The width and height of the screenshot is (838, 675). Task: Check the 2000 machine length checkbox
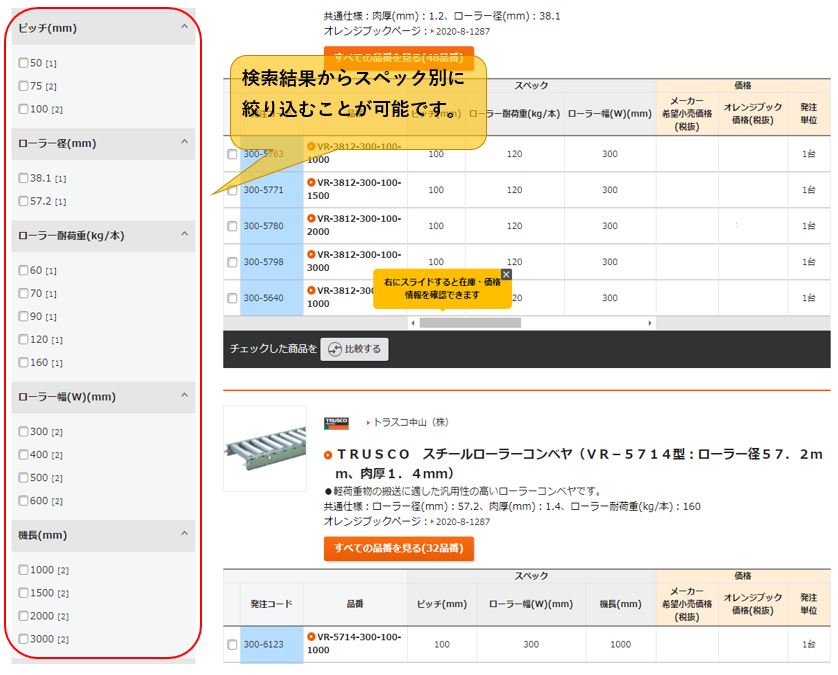click(23, 616)
